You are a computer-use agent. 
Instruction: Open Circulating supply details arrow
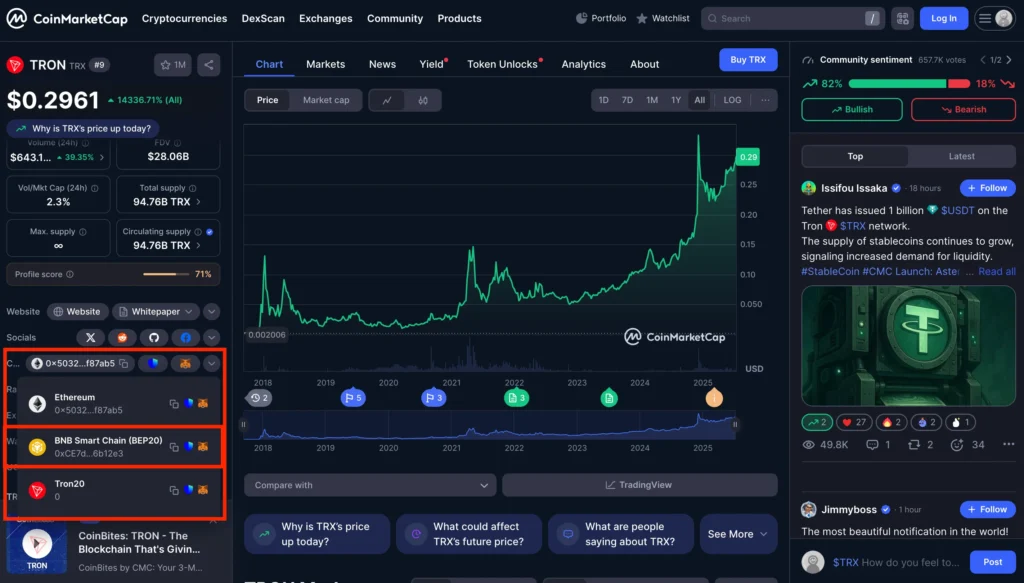pyautogui.click(x=199, y=245)
